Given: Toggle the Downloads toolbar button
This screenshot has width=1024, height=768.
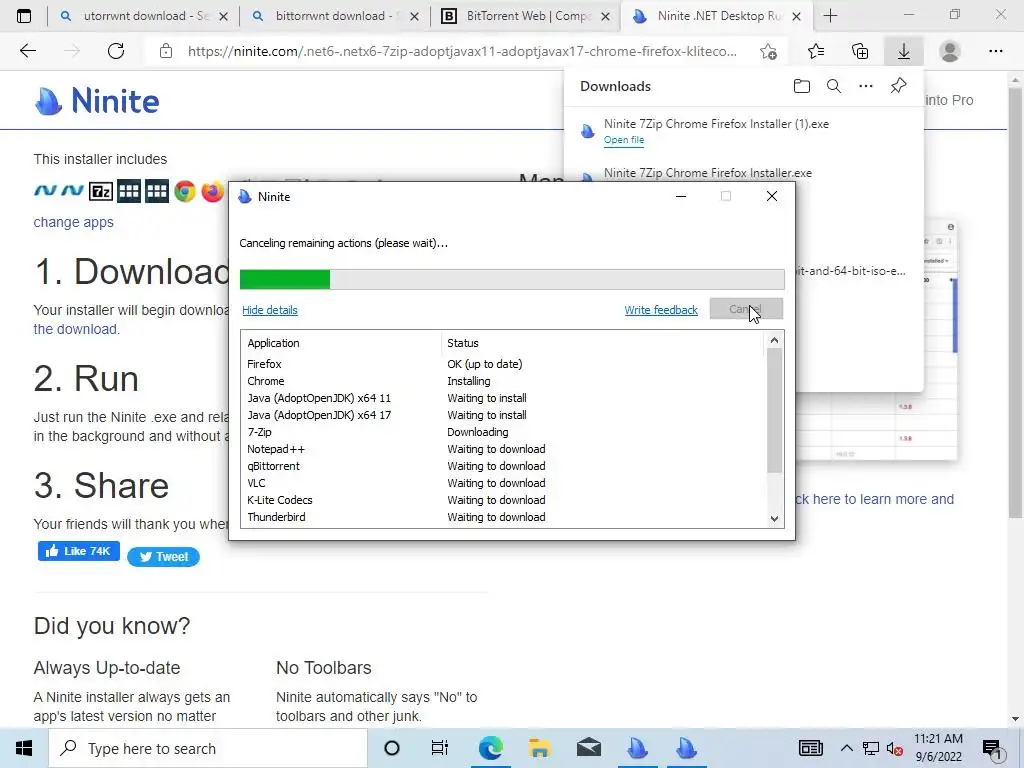Looking at the screenshot, I should click(x=904, y=51).
